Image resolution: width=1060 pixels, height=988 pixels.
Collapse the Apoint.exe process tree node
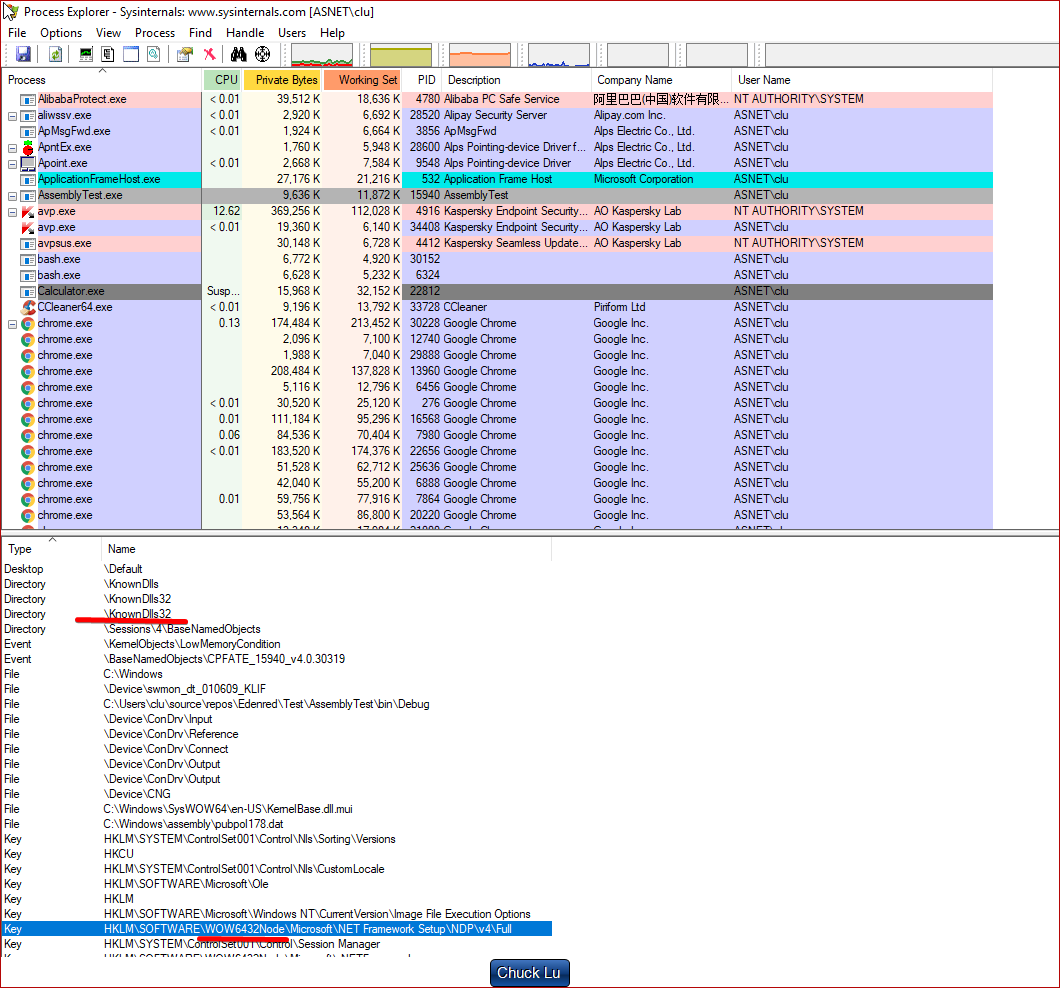coord(12,164)
